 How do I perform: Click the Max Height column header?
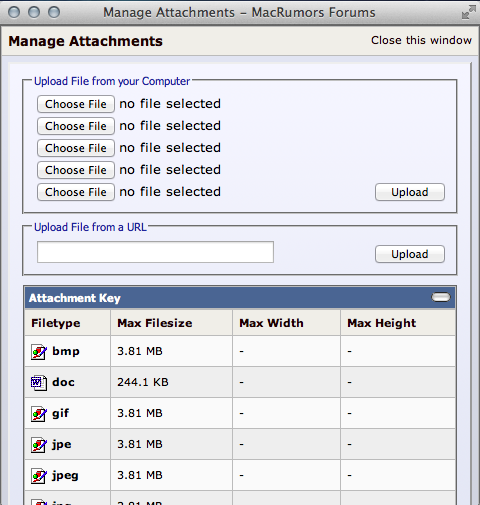click(x=382, y=323)
